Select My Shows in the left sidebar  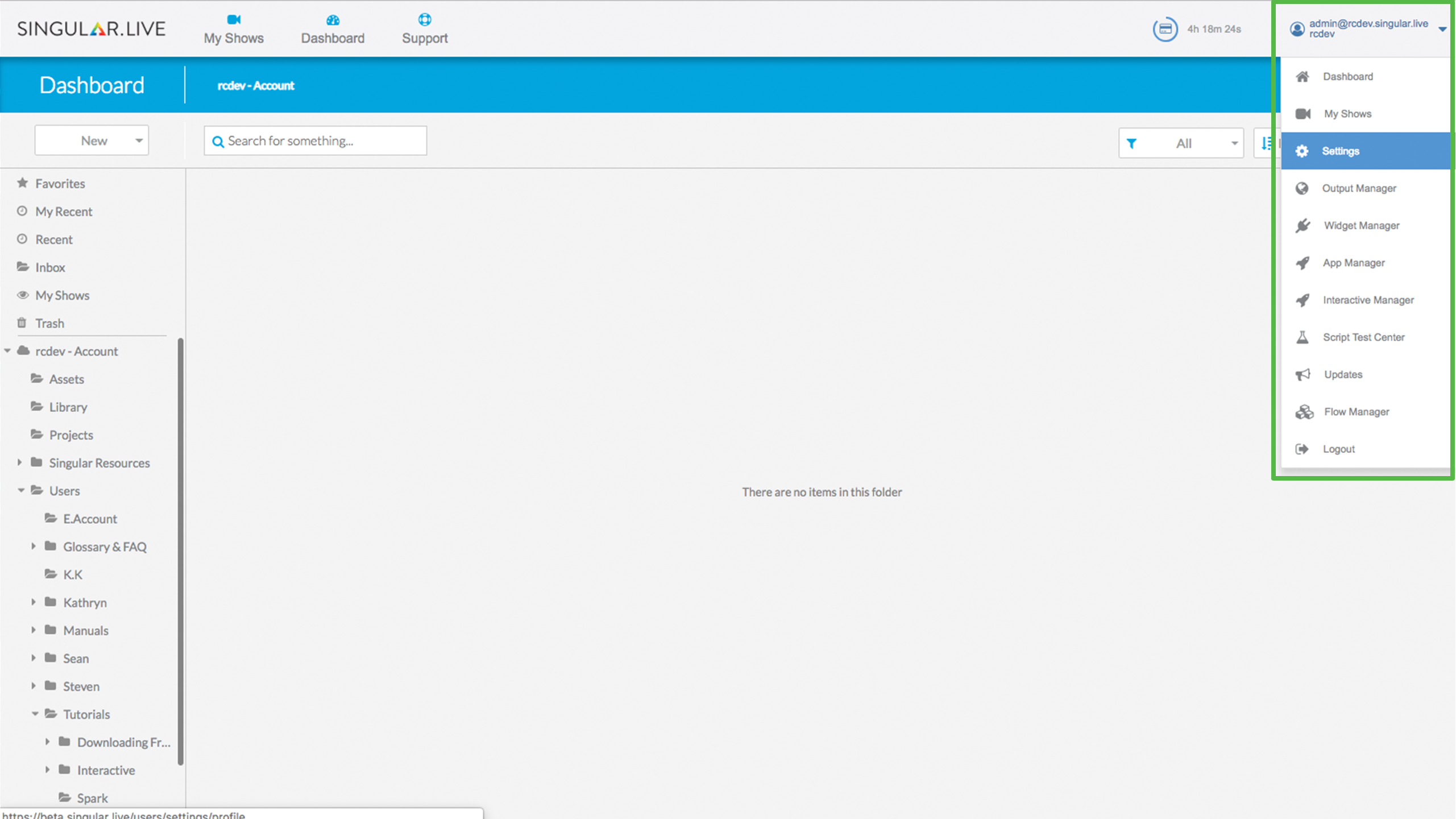(x=63, y=295)
